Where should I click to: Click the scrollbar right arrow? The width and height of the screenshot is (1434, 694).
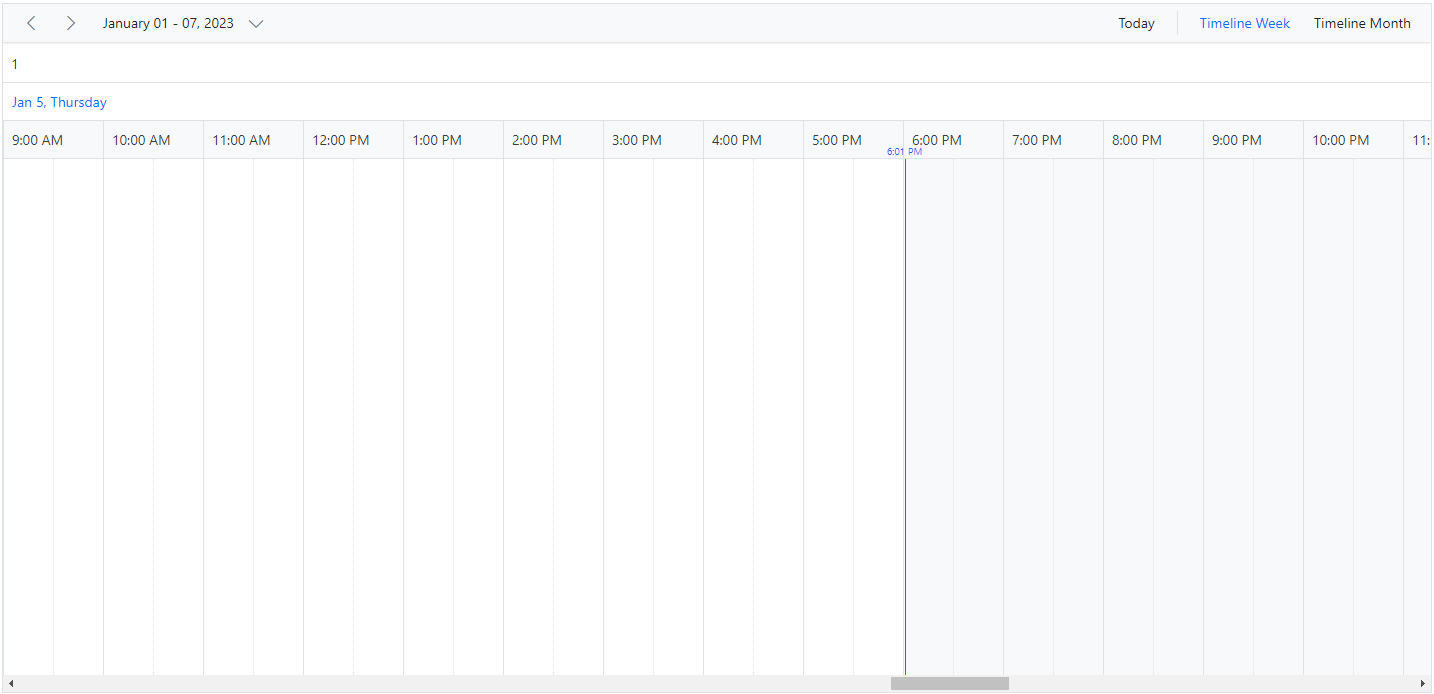click(x=1422, y=684)
